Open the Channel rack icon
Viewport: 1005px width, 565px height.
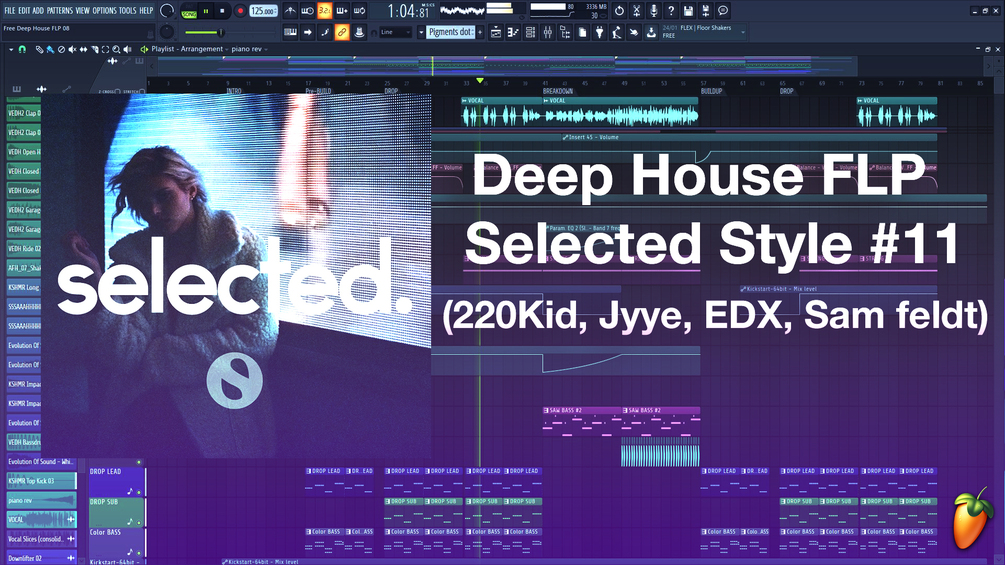click(x=531, y=32)
